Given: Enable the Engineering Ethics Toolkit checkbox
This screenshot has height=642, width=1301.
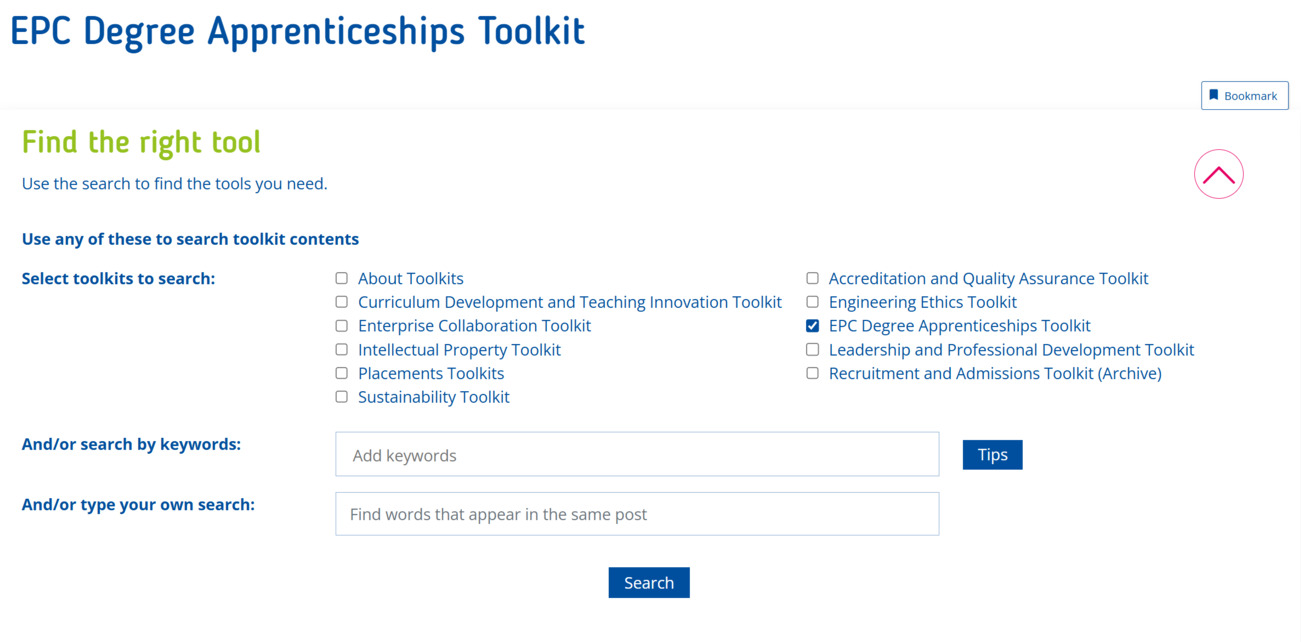Looking at the screenshot, I should (x=812, y=301).
